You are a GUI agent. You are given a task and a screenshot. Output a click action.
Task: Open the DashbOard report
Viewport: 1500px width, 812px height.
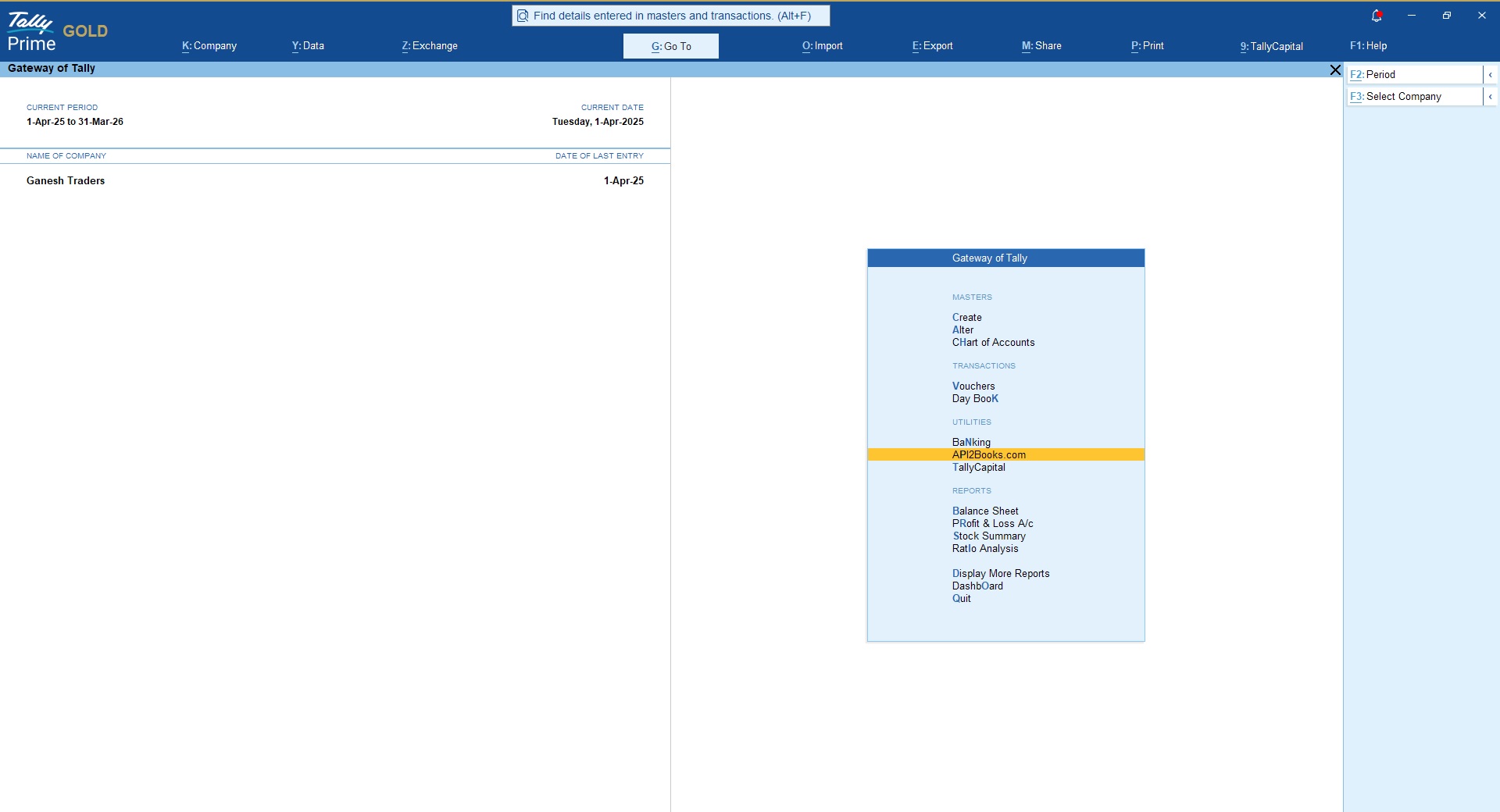click(977, 586)
